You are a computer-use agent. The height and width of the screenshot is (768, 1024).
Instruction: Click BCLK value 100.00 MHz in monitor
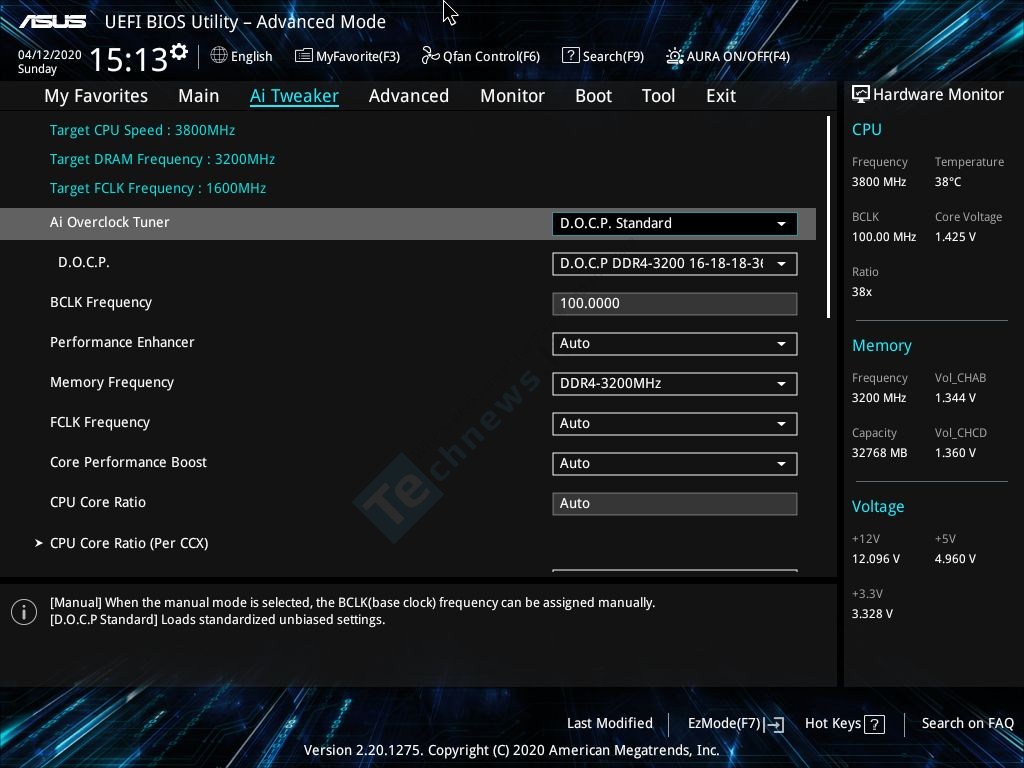[x=884, y=237]
